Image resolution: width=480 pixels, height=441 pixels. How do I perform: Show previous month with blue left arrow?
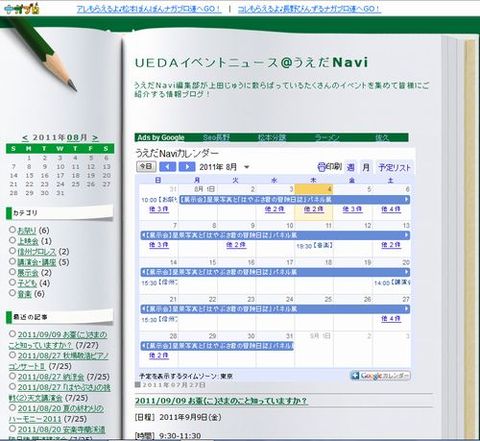tap(168, 166)
